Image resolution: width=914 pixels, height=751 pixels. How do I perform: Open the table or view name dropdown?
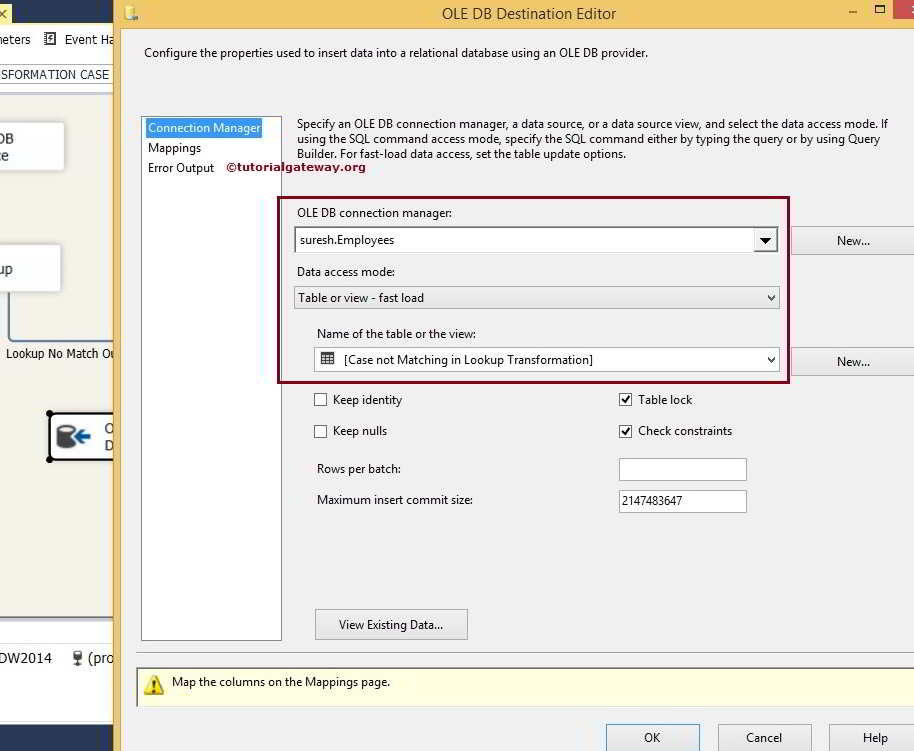(769, 360)
